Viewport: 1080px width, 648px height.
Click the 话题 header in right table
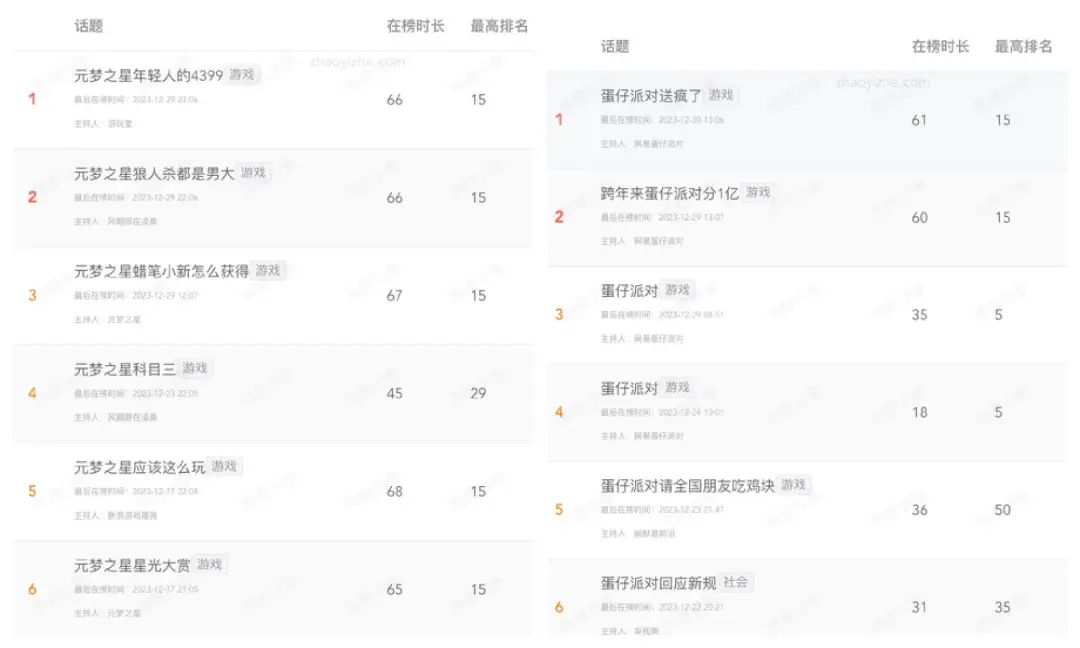(615, 47)
